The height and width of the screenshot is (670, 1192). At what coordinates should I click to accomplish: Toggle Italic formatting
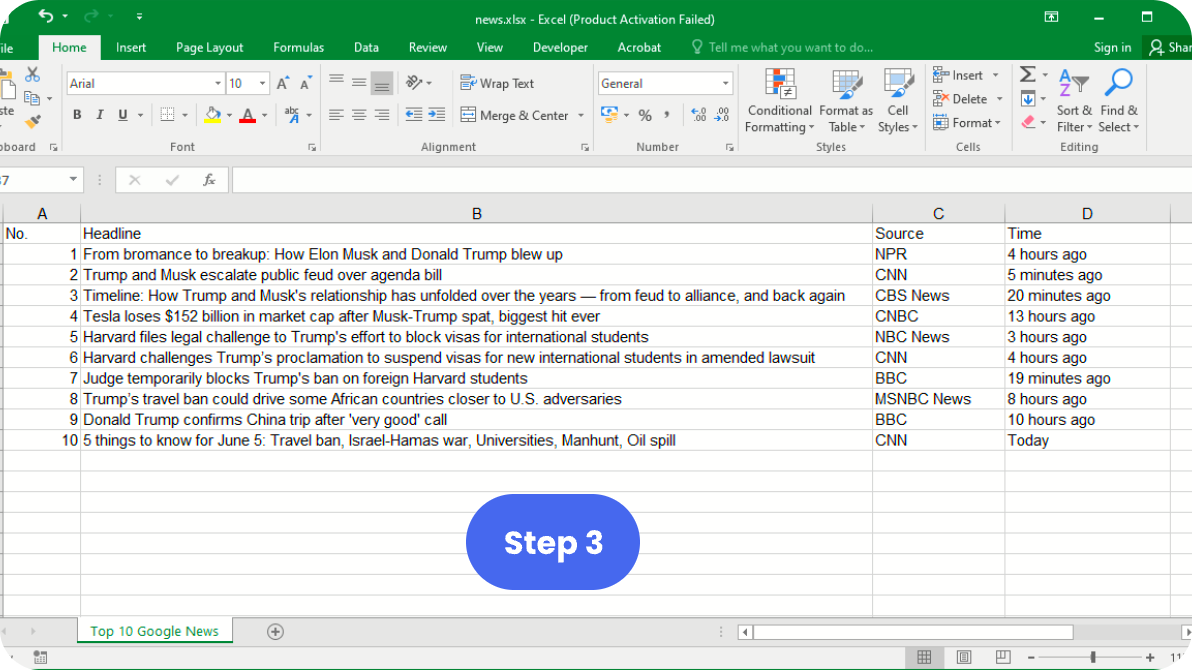[x=100, y=115]
